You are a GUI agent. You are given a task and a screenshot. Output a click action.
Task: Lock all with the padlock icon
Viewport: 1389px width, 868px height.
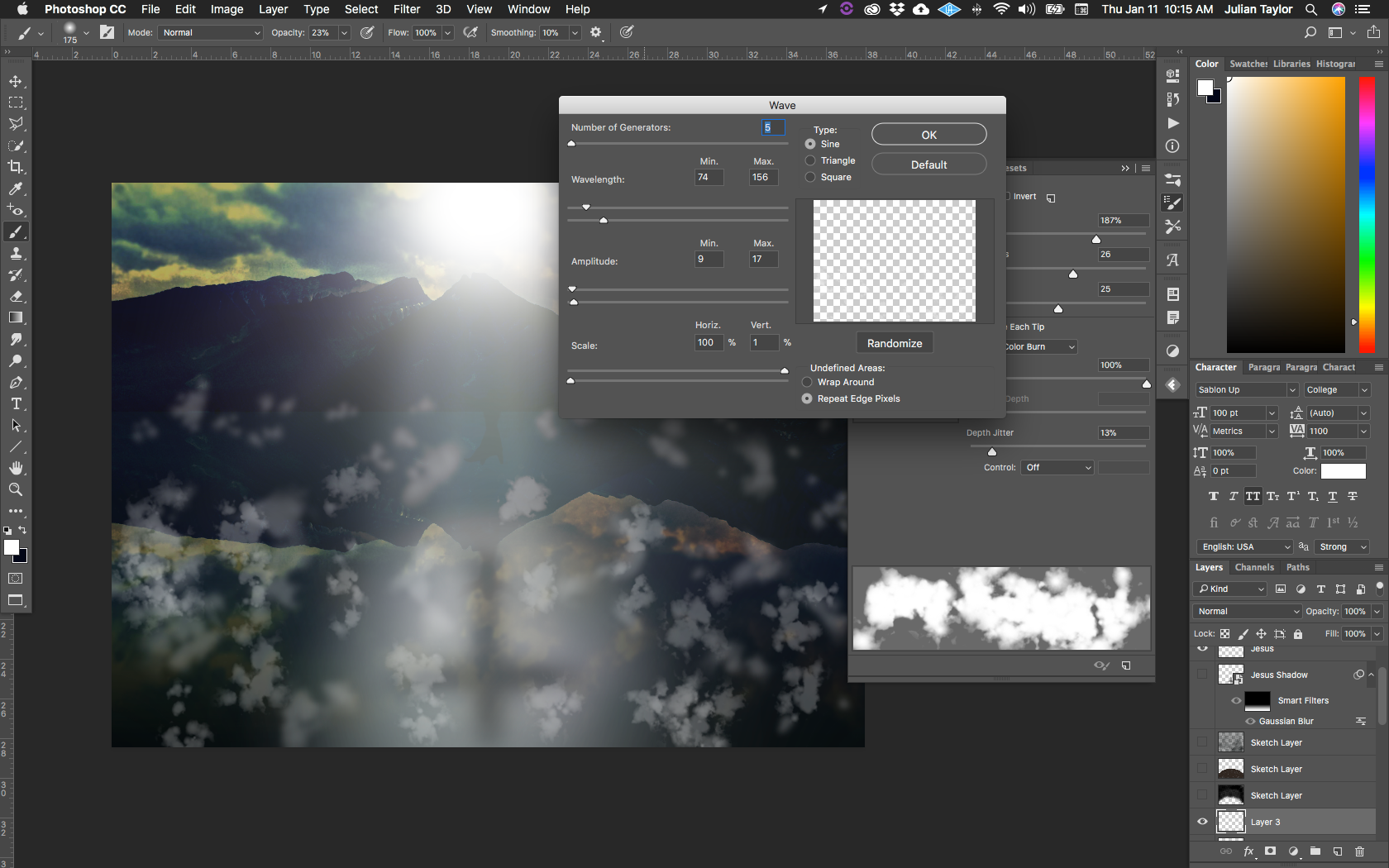(x=1298, y=634)
